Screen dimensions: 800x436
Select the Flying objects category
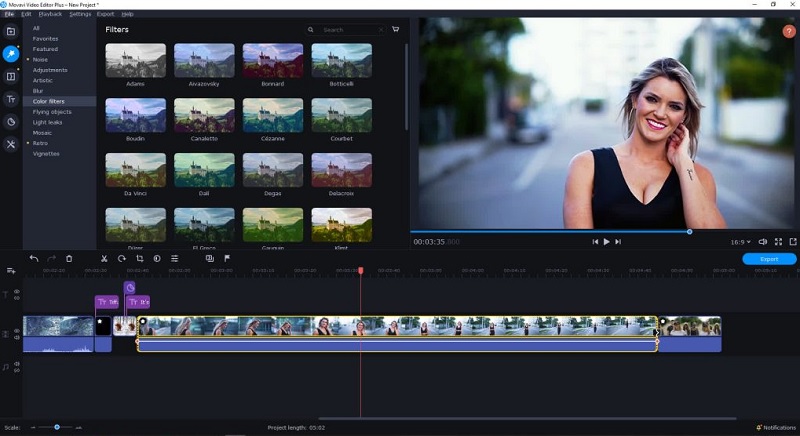pos(52,112)
